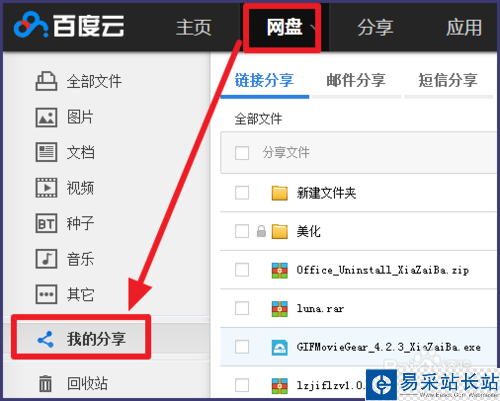The width and height of the screenshot is (500, 401).
Task: Click the 新建文件夹 folder icon
Action: (x=280, y=193)
